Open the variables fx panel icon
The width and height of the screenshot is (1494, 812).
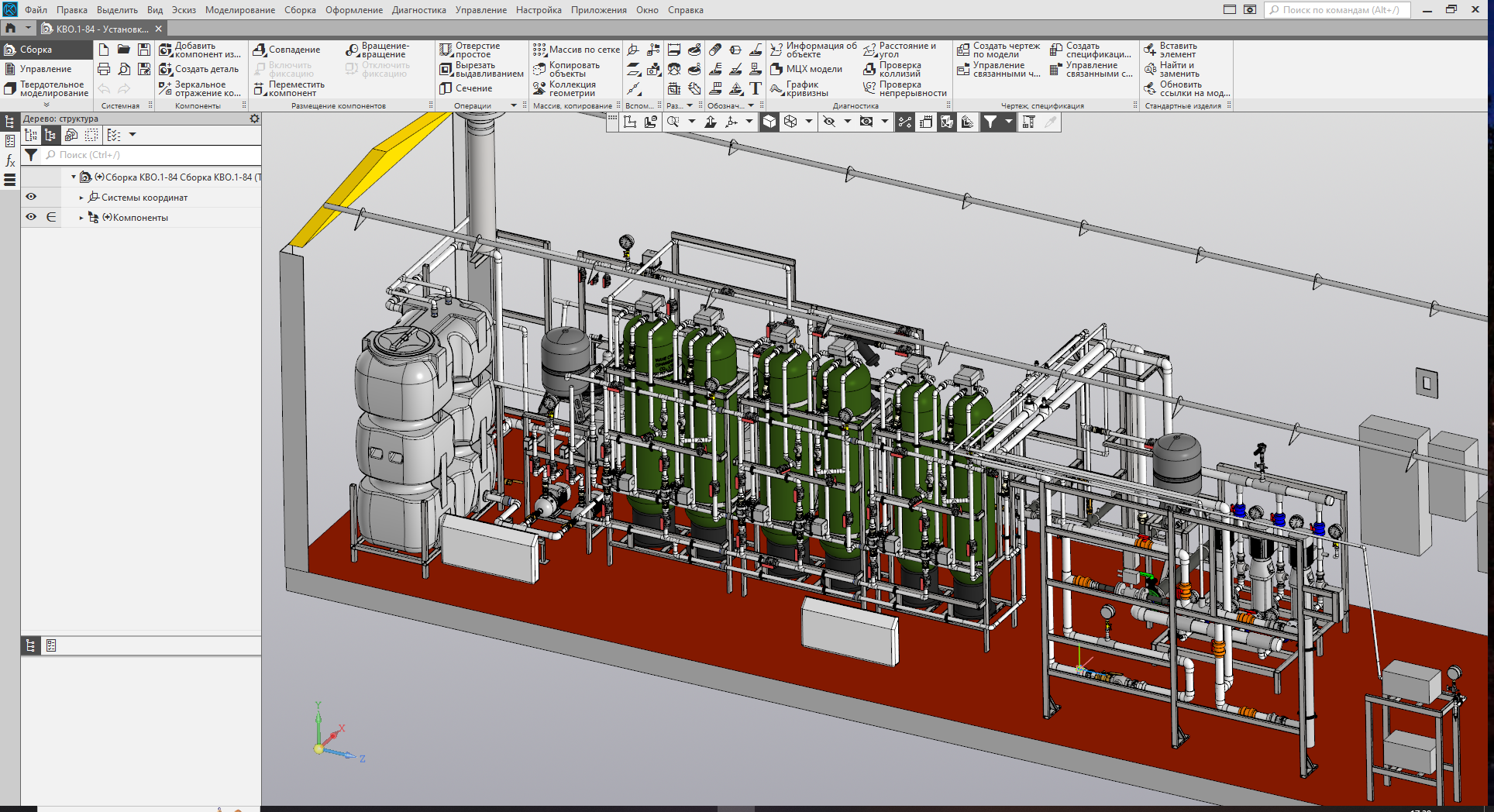tap(10, 160)
